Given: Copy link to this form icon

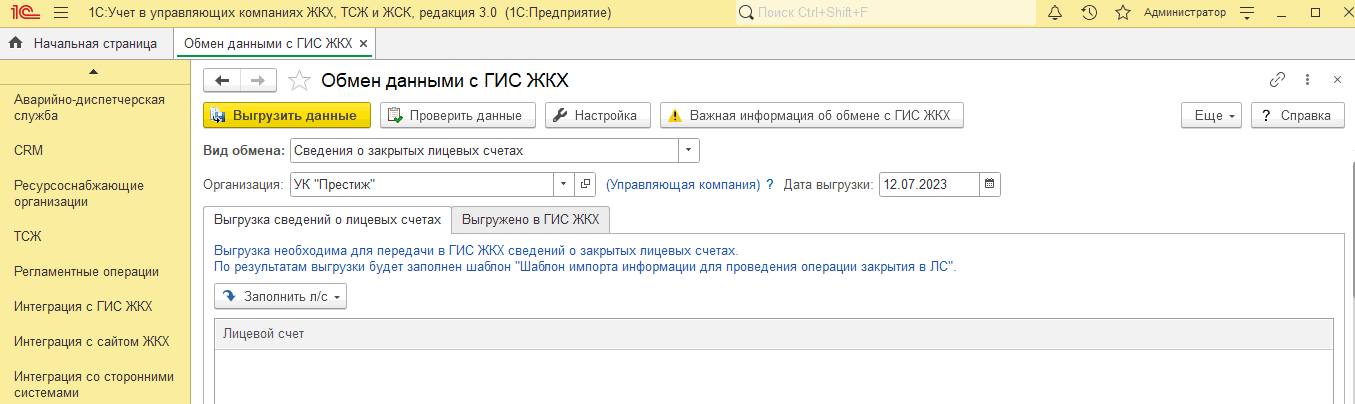Looking at the screenshot, I should (x=1277, y=80).
